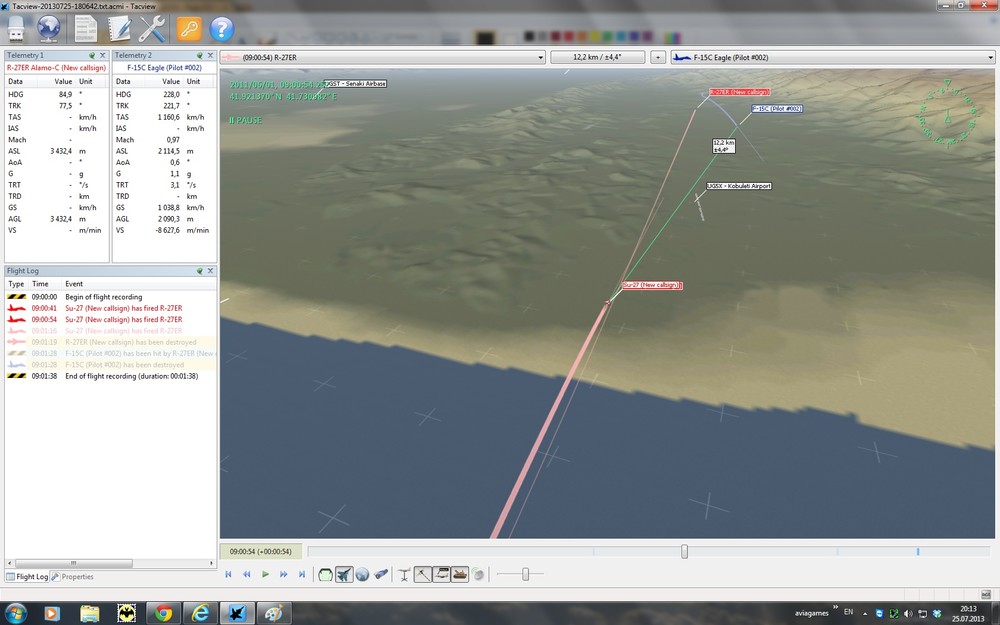
Task: Click the Telemetry 1 panel green pin icon
Action: 92,55
